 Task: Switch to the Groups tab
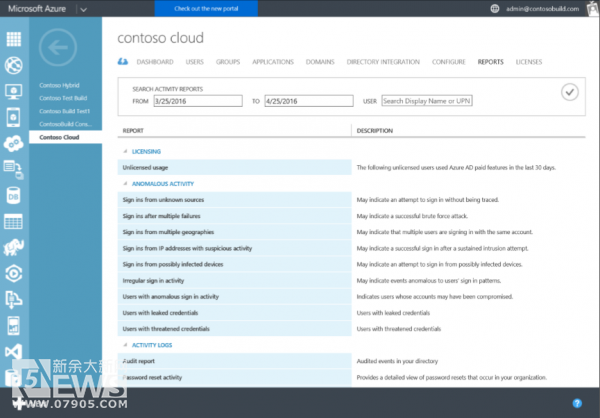coord(228,62)
